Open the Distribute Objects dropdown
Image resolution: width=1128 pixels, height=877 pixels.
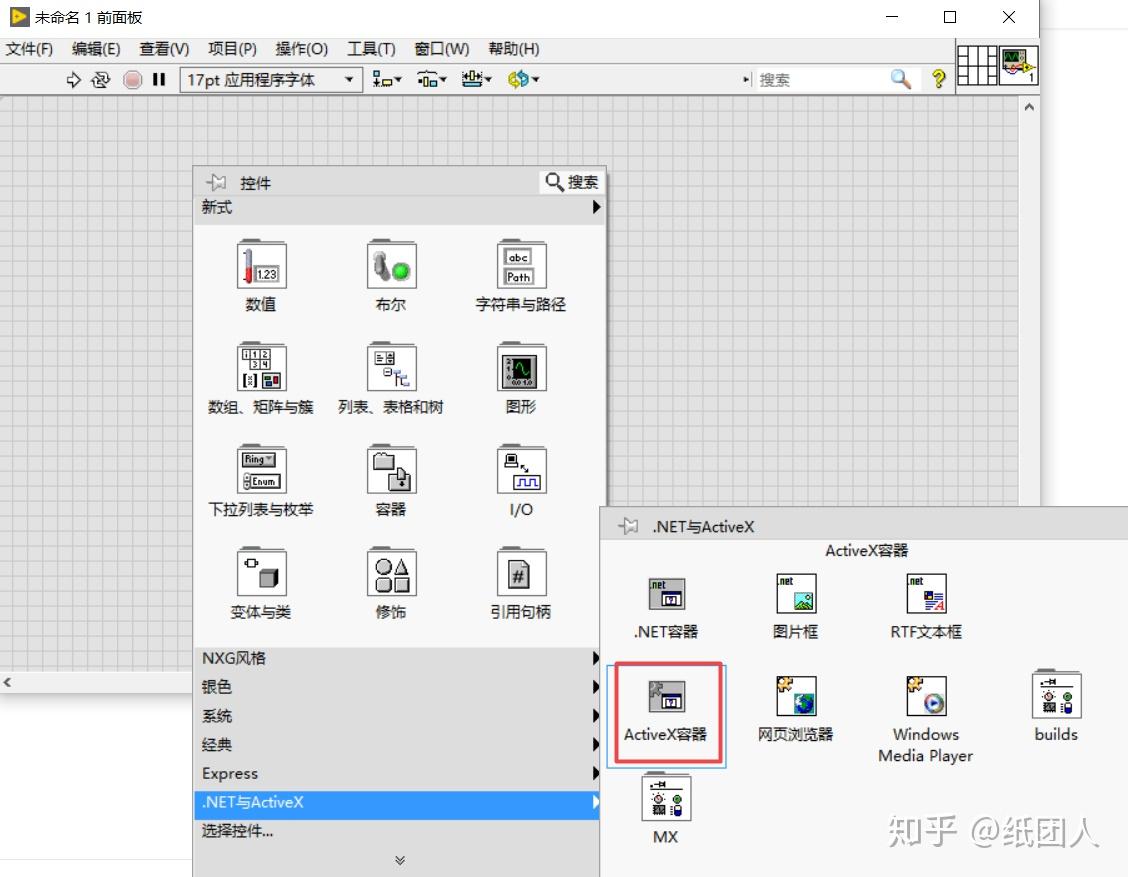[432, 79]
